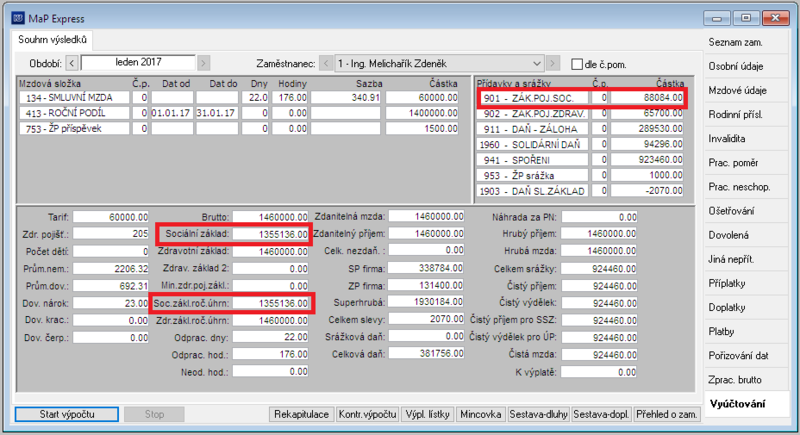The height and width of the screenshot is (435, 800).
Task: Select row 134 - SMLUVNÍ MZDA
Action: point(239,97)
